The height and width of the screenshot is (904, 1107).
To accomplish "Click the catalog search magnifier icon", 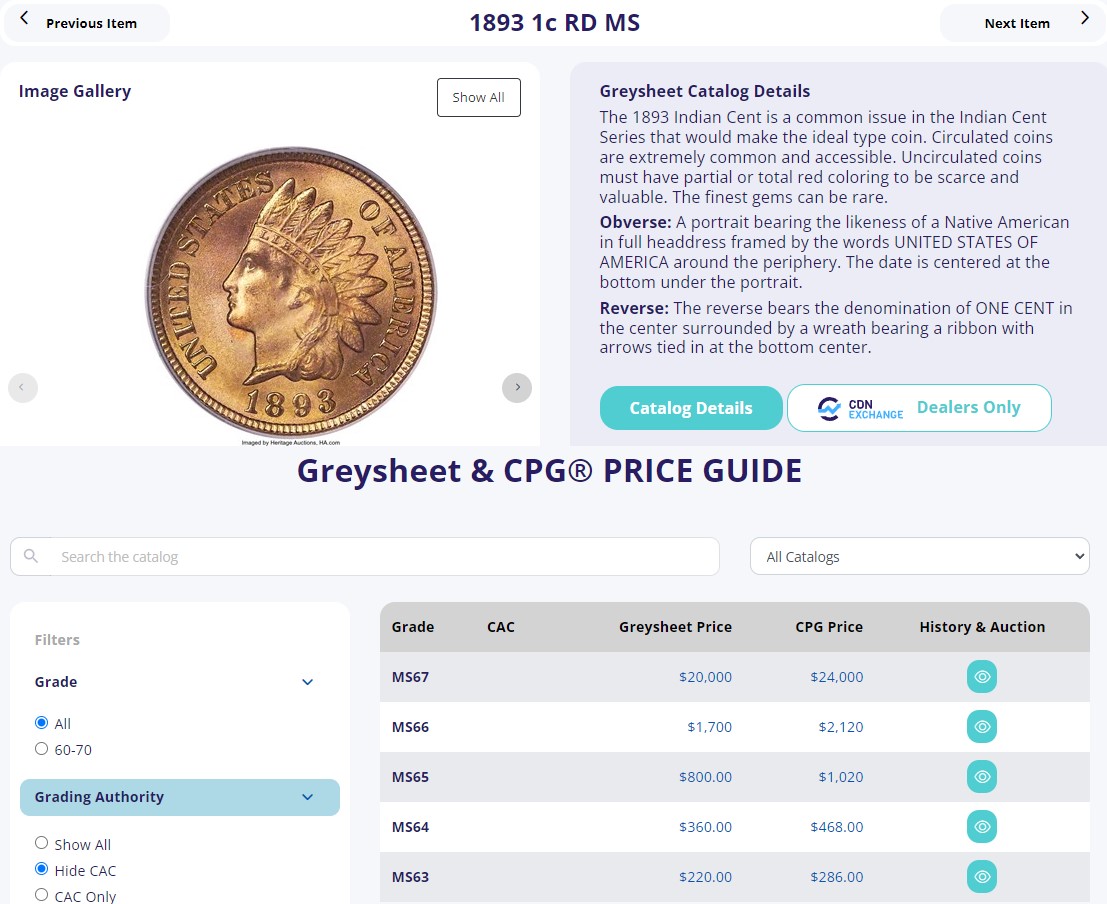I will tap(31, 557).
